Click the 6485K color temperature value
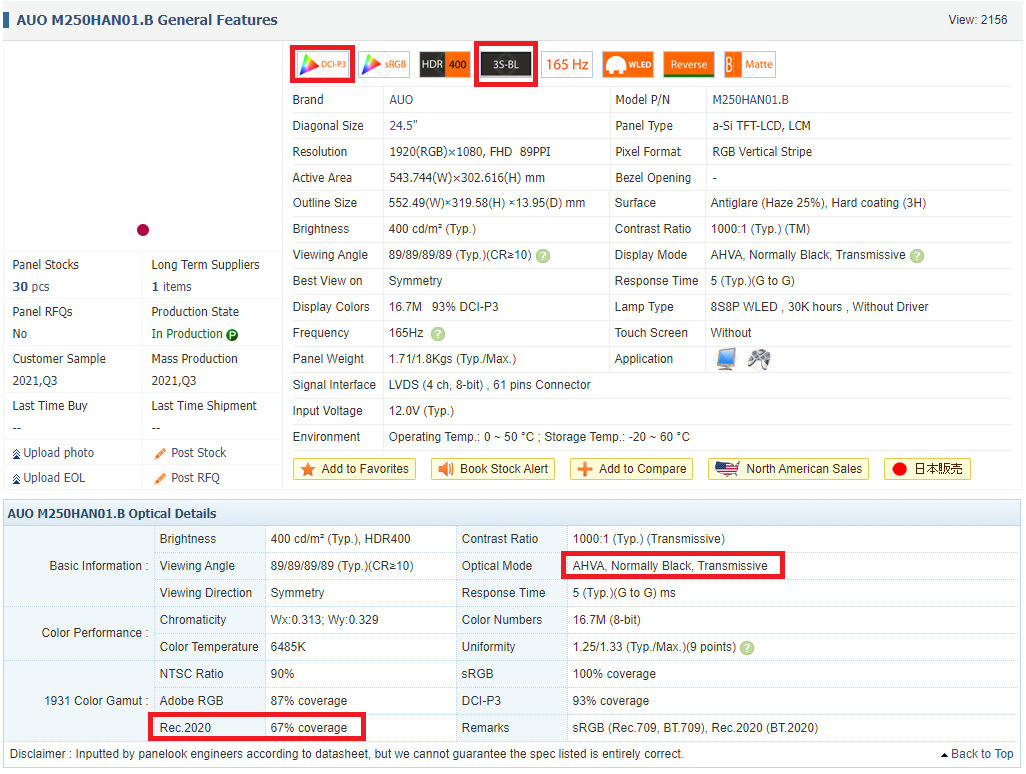This screenshot has height=774, width=1026. (288, 646)
